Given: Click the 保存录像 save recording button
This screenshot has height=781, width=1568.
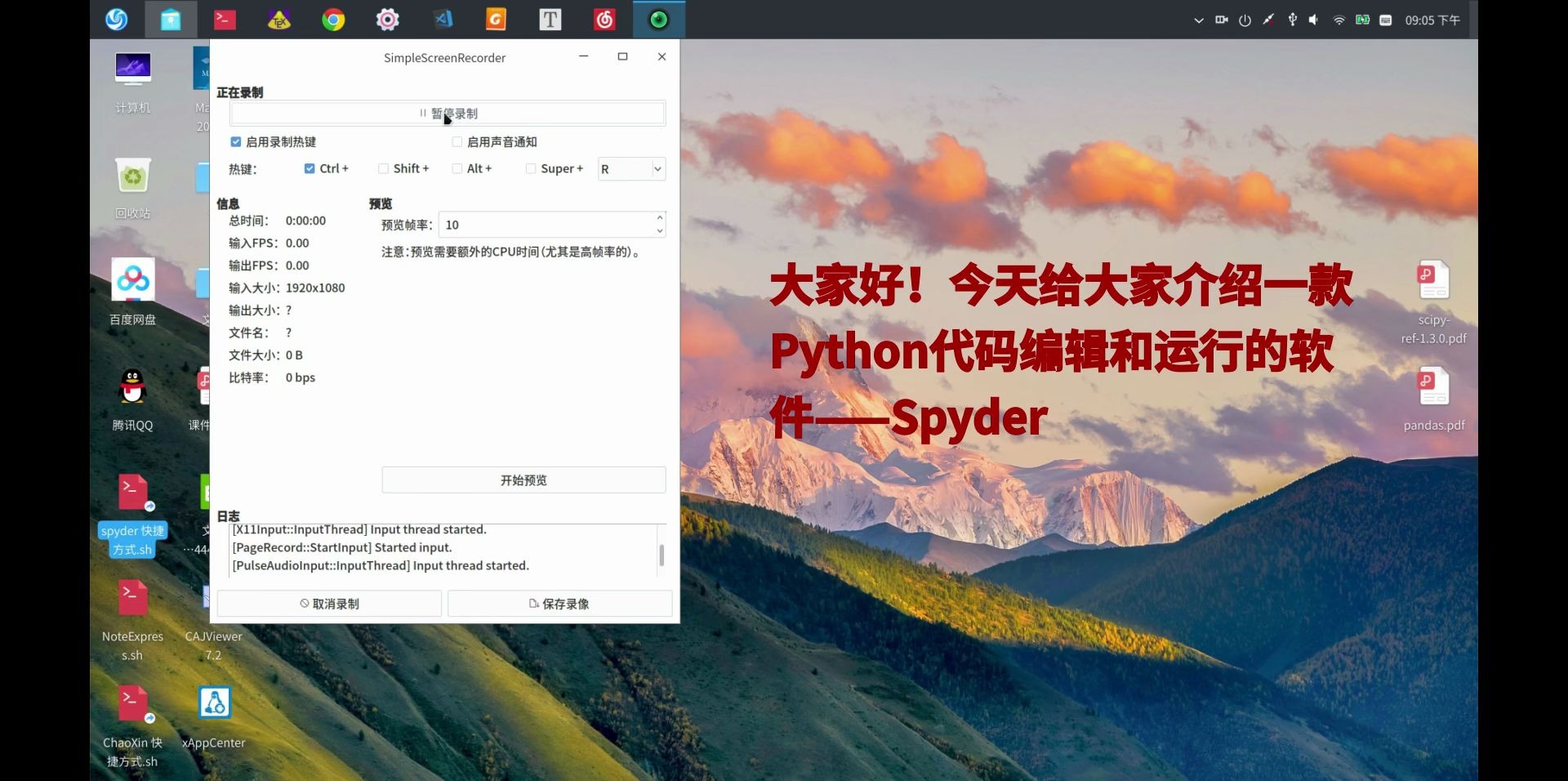Looking at the screenshot, I should click(559, 604).
